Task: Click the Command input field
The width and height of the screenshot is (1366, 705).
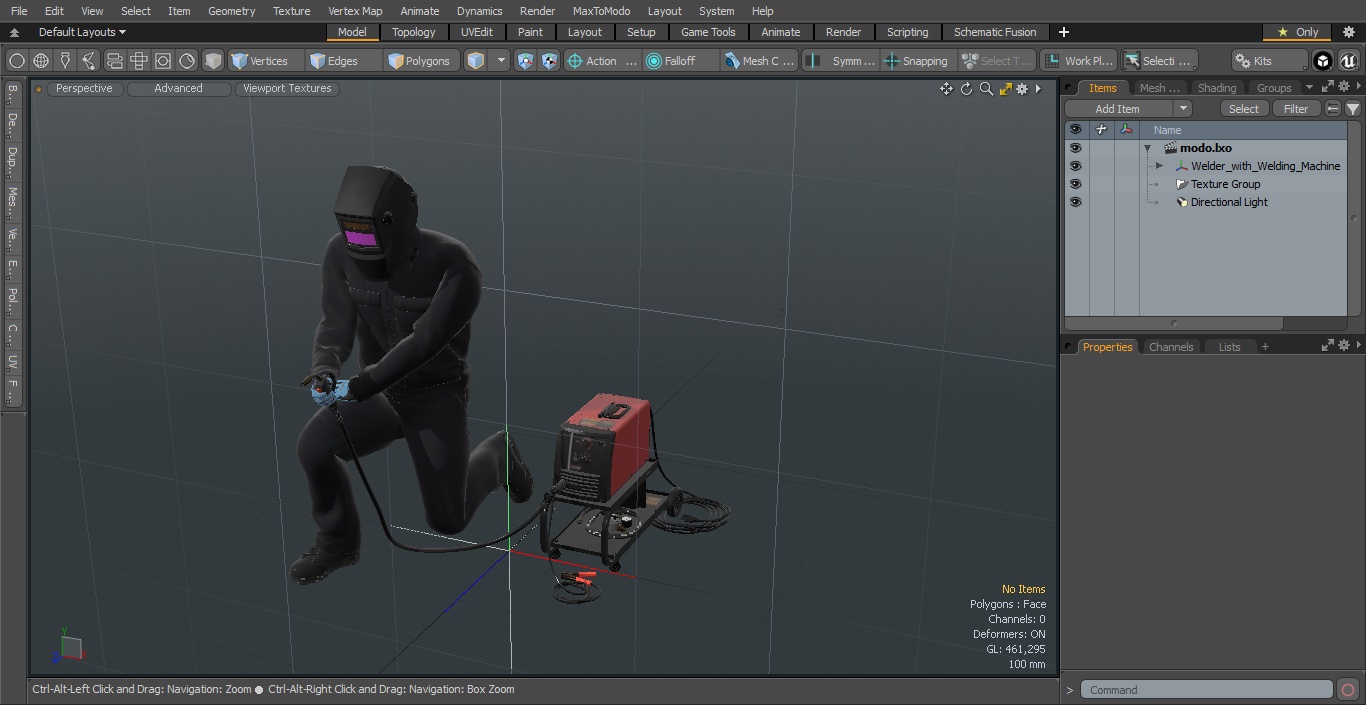Action: pyautogui.click(x=1207, y=690)
